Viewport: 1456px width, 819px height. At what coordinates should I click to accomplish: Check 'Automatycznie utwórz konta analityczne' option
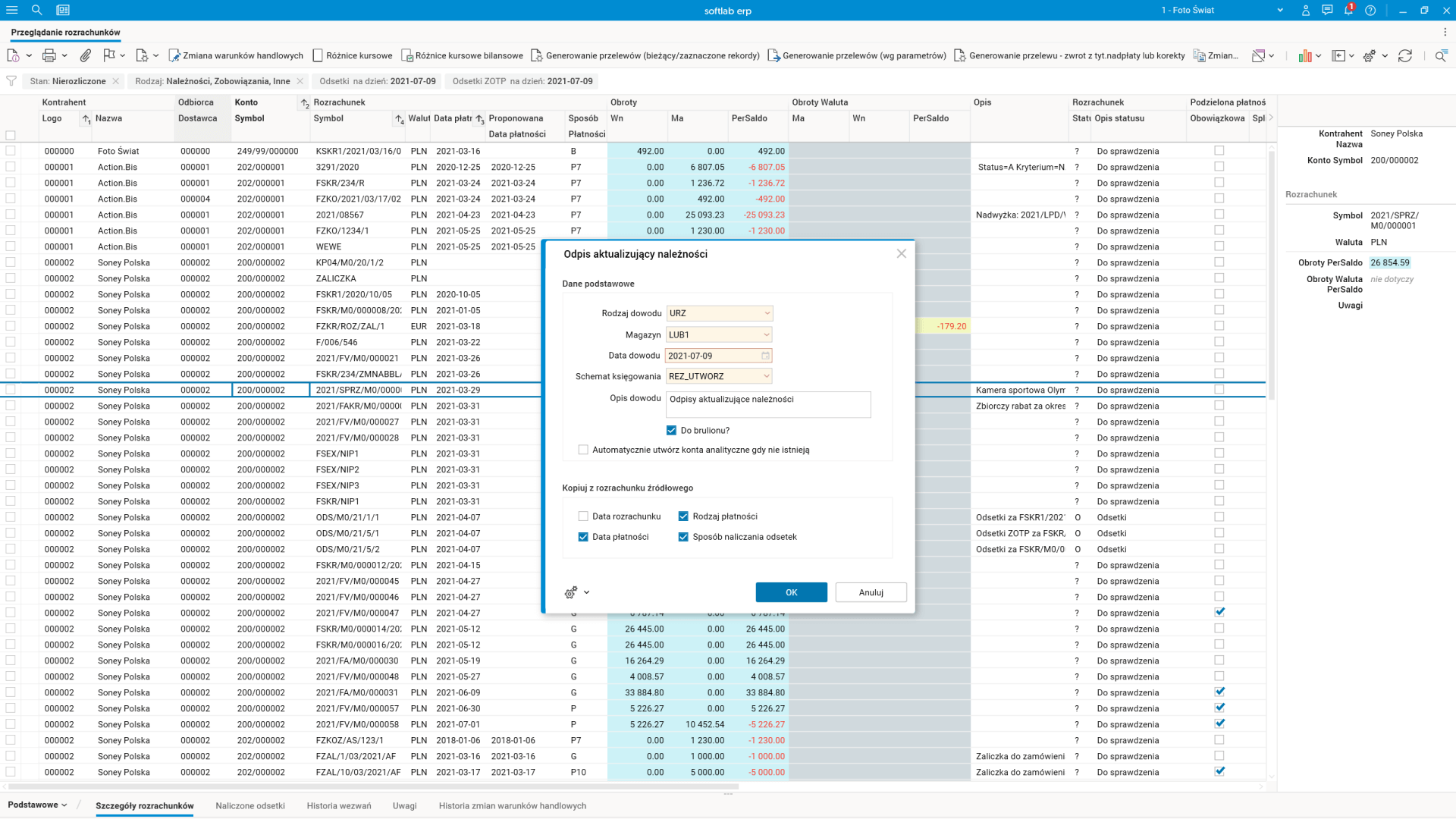[x=583, y=450]
